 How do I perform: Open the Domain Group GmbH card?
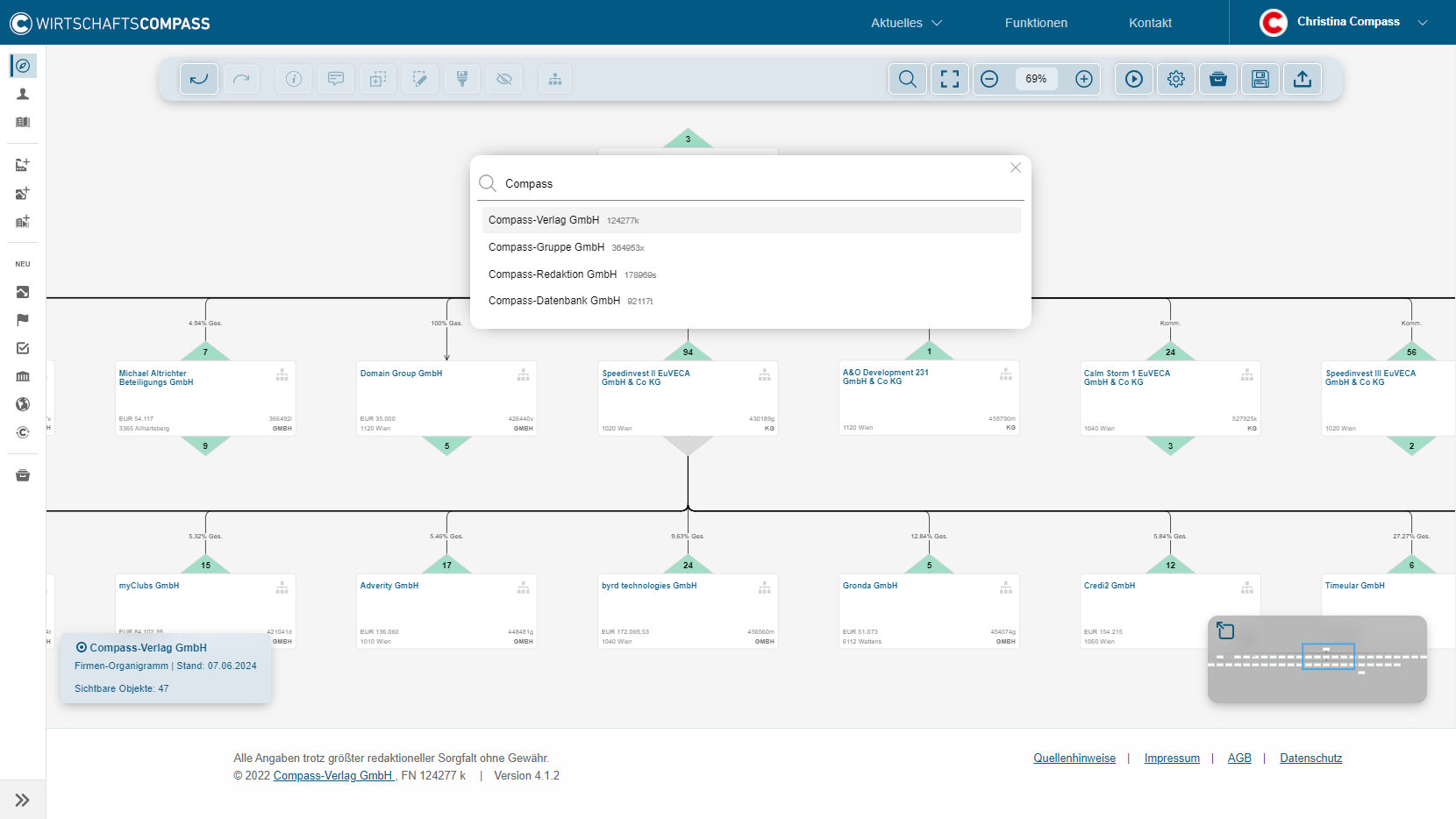(x=446, y=398)
